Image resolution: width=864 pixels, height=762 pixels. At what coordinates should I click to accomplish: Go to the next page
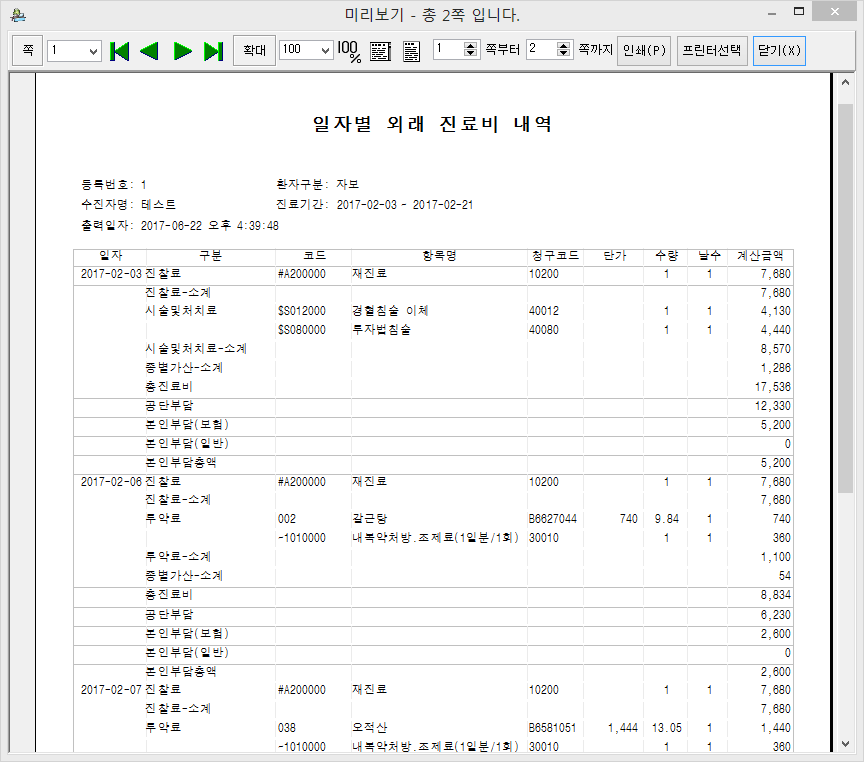pos(182,50)
